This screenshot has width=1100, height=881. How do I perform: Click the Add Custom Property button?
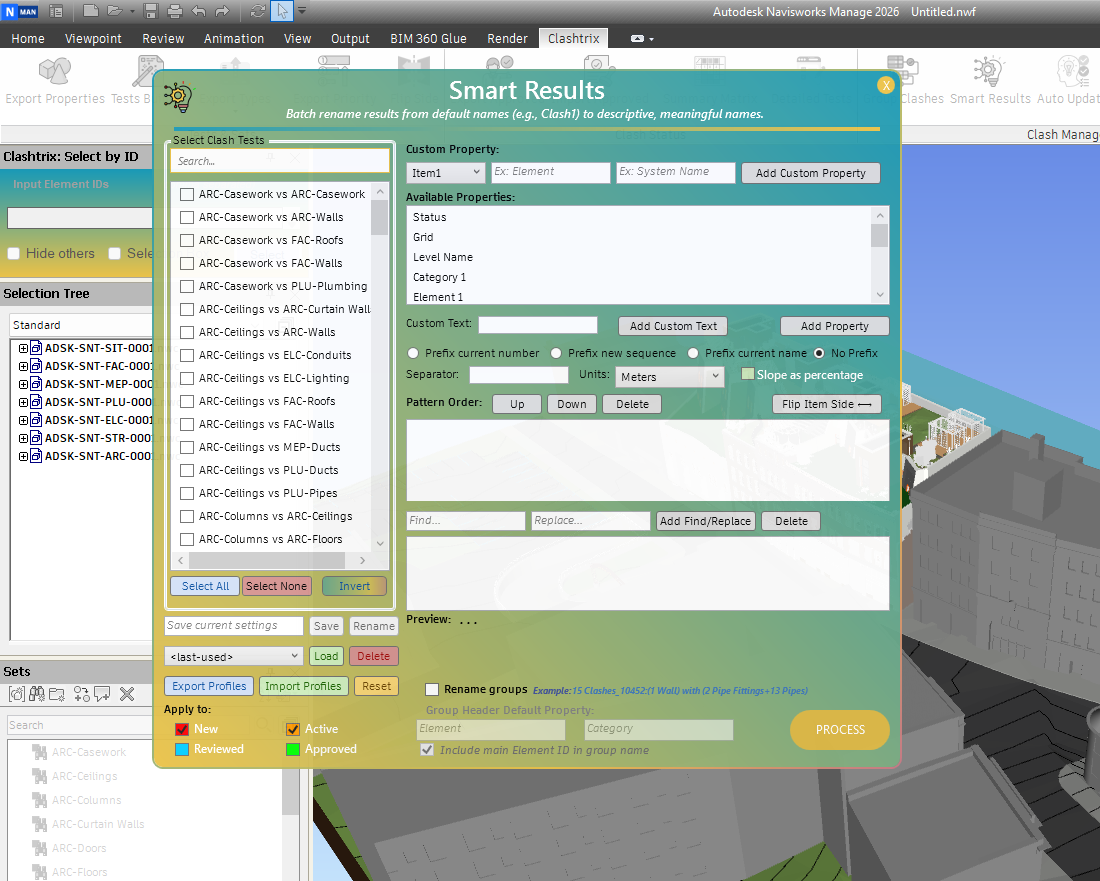coord(810,173)
